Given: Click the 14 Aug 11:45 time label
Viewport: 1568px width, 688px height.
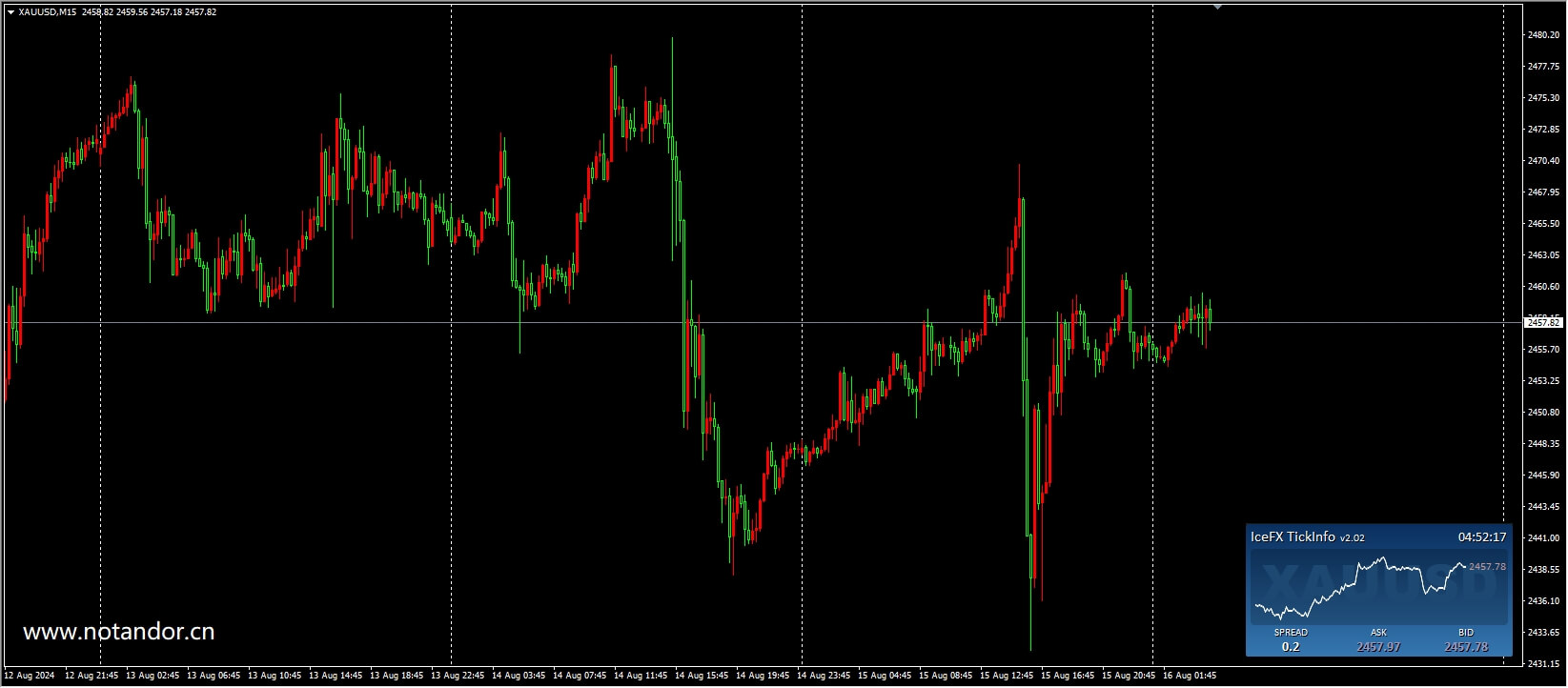Looking at the screenshot, I should tap(641, 677).
